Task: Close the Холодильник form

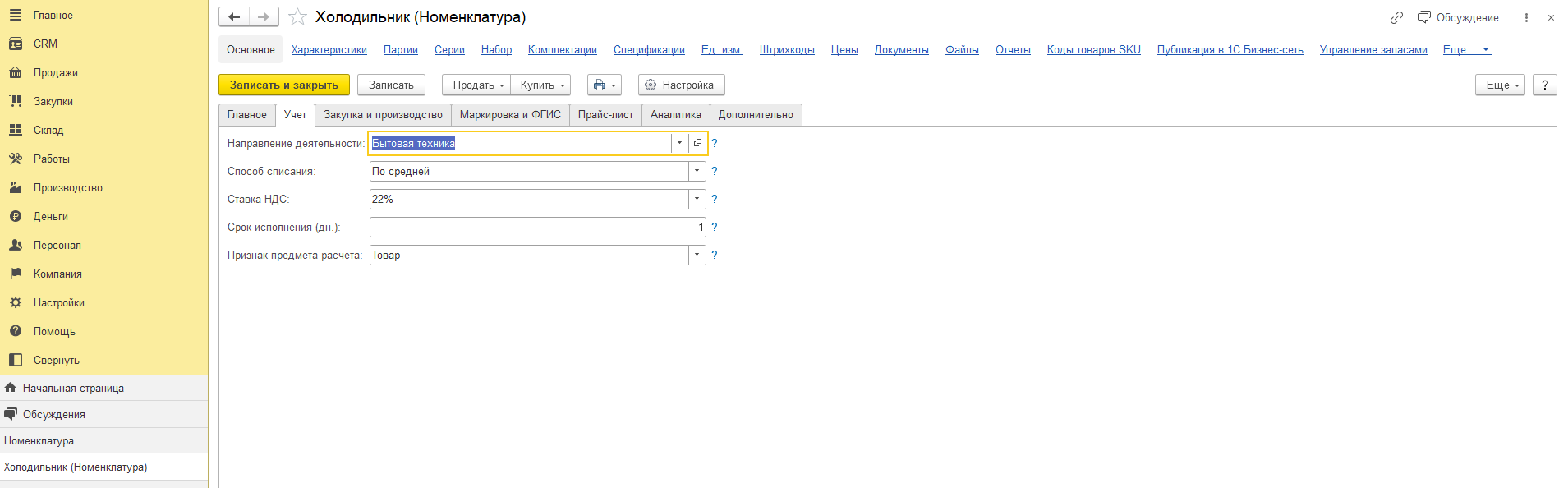Action: [1551, 17]
